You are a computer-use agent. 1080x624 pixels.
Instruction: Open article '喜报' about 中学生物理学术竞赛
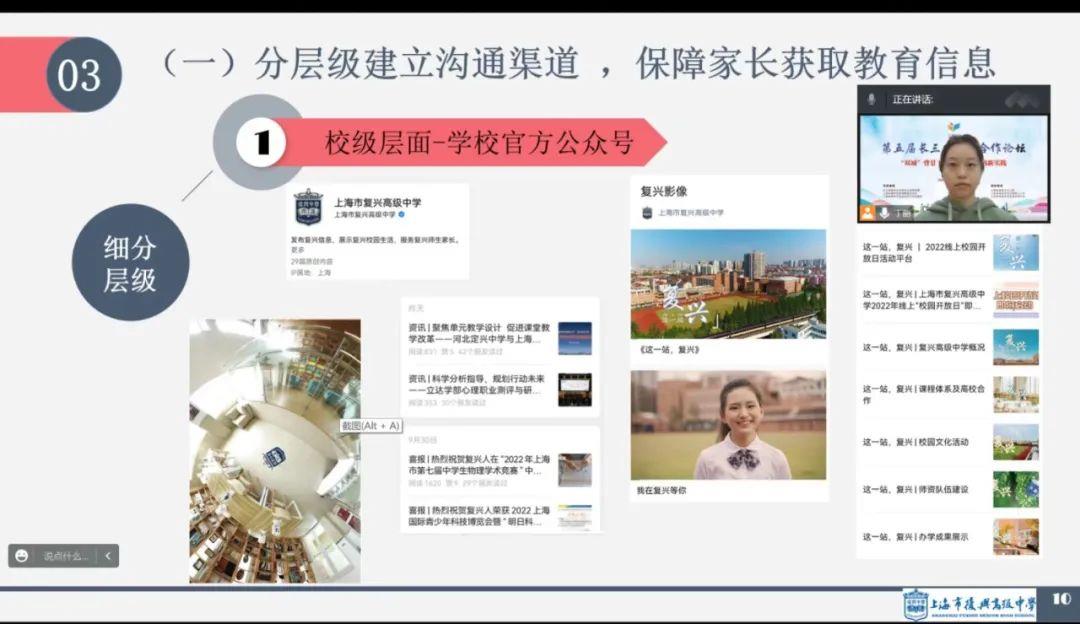pyautogui.click(x=479, y=465)
